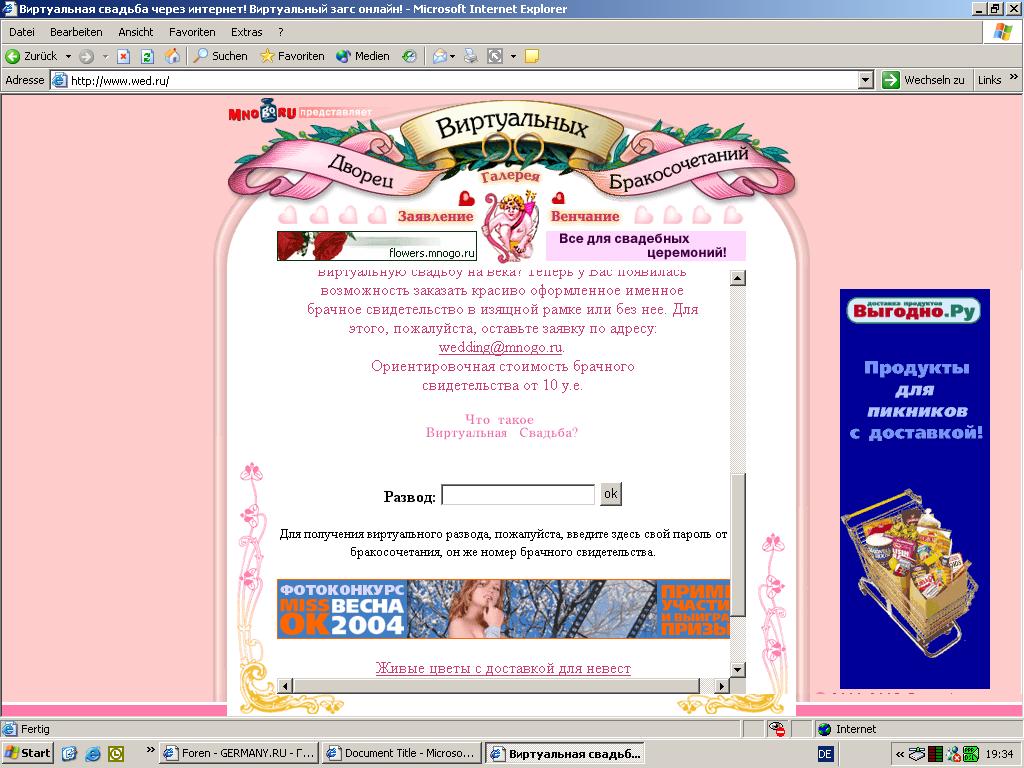Open the Medien toolbar button
The image size is (1024, 768).
362,56
